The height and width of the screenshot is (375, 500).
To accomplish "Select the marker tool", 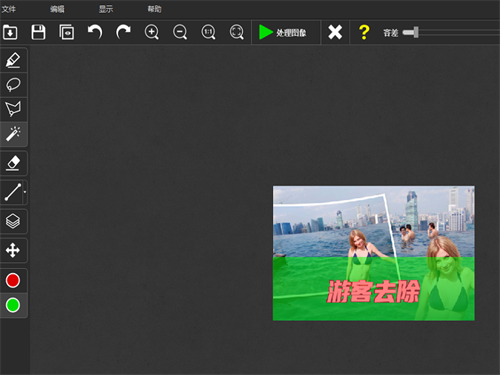I will click(13, 60).
